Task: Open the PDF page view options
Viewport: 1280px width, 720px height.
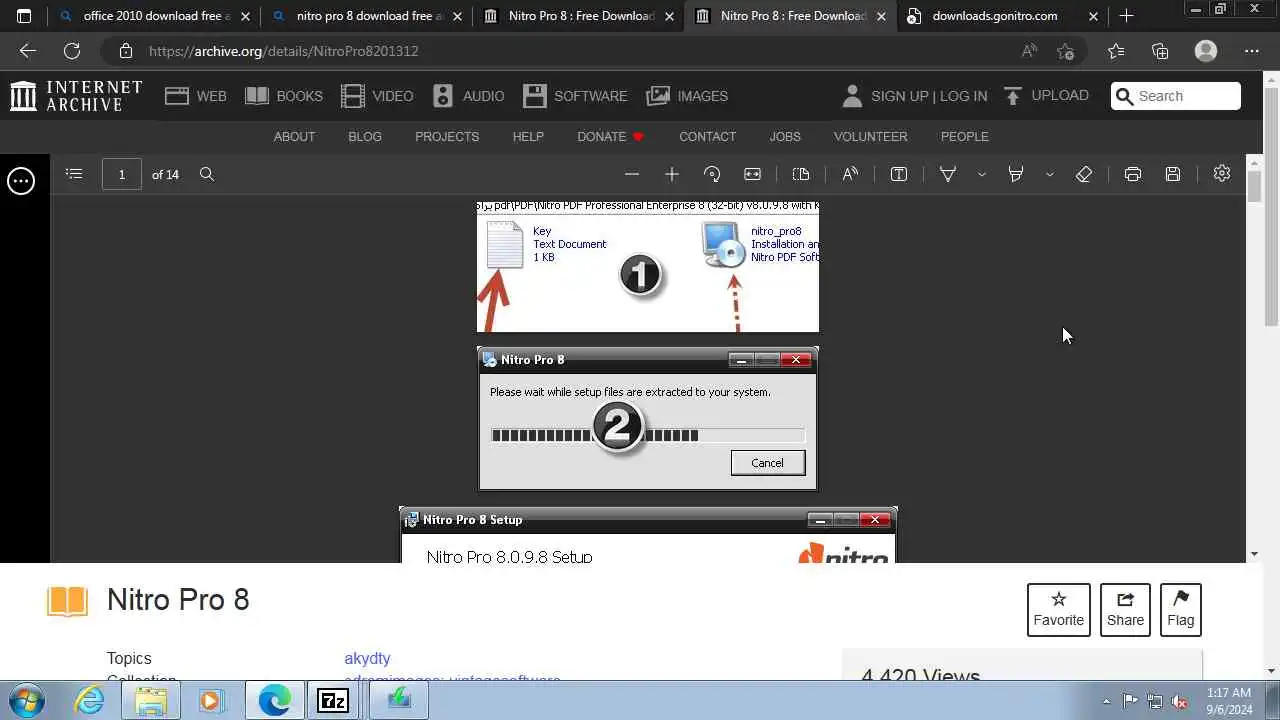Action: [801, 174]
